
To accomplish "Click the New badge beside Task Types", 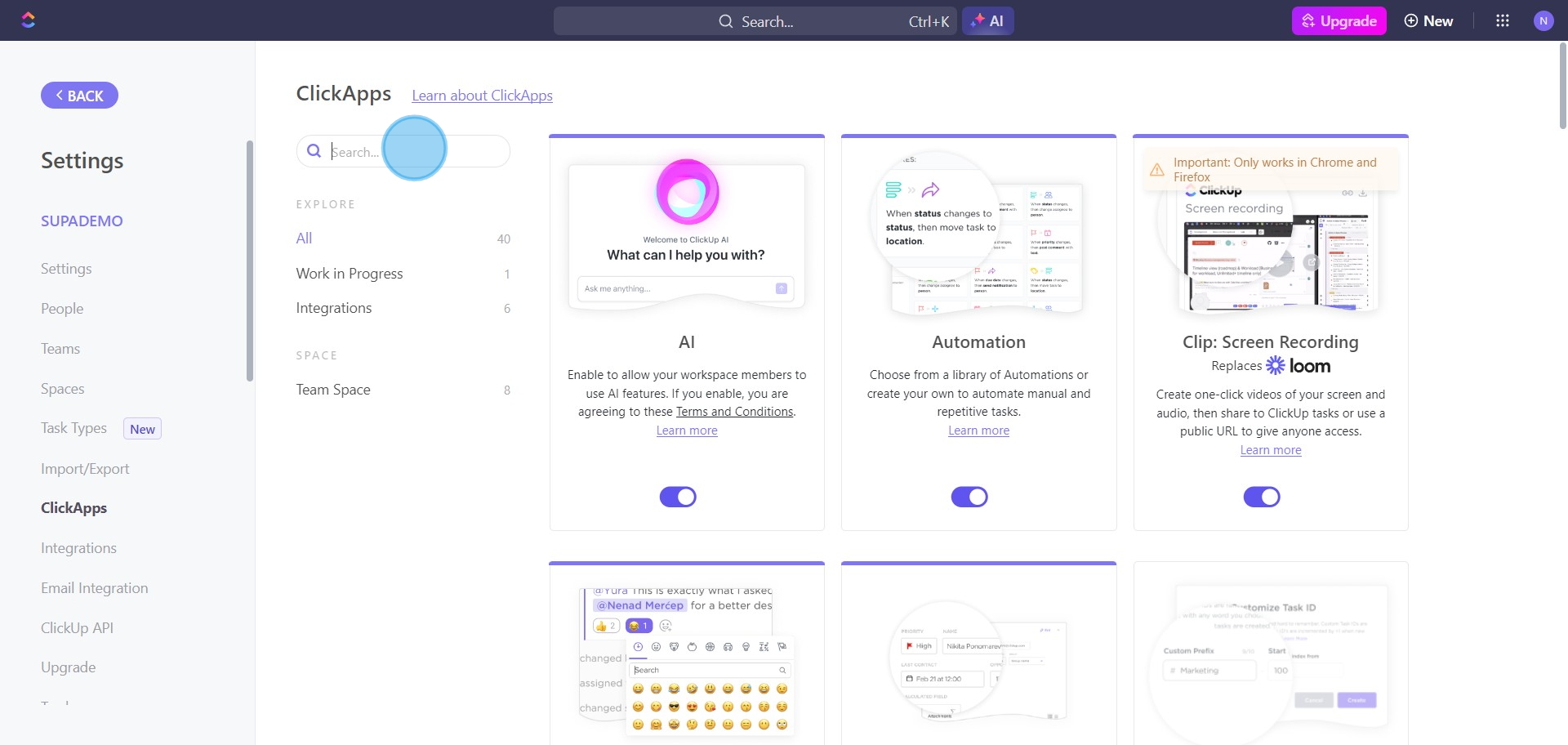I will pyautogui.click(x=142, y=429).
